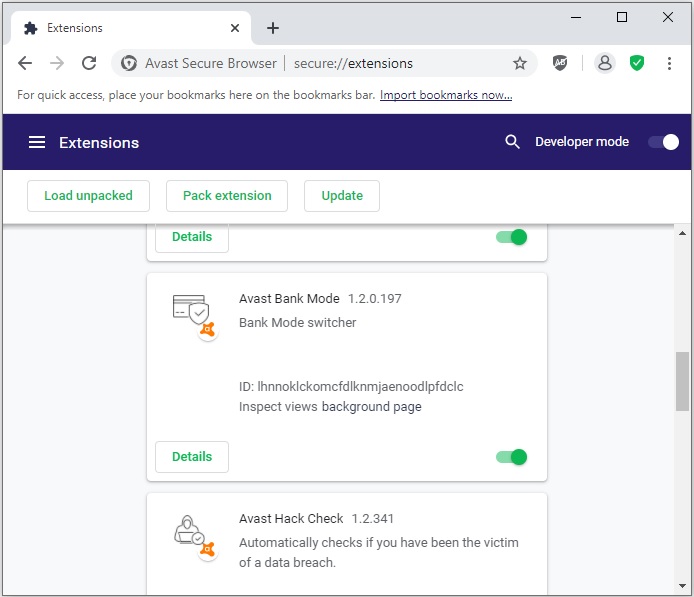Click the Avast Bank Mode title text
Screen dimensions: 694x597
(x=289, y=299)
